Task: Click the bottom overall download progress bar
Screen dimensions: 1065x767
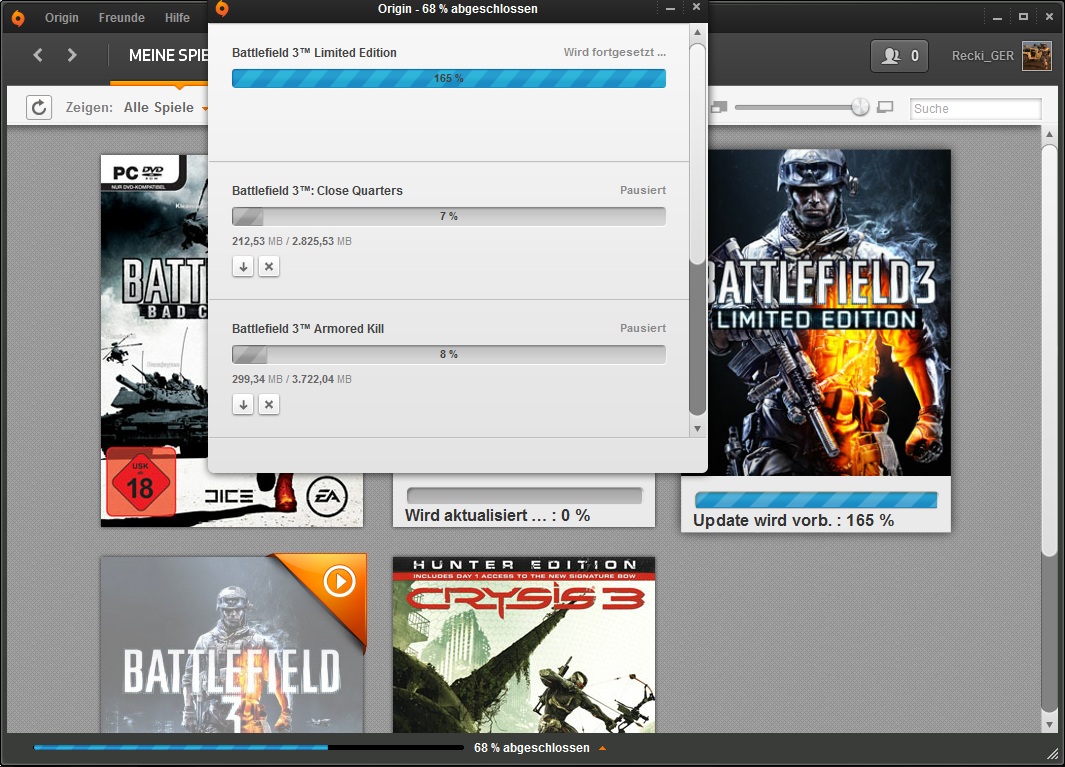Action: tap(249, 747)
